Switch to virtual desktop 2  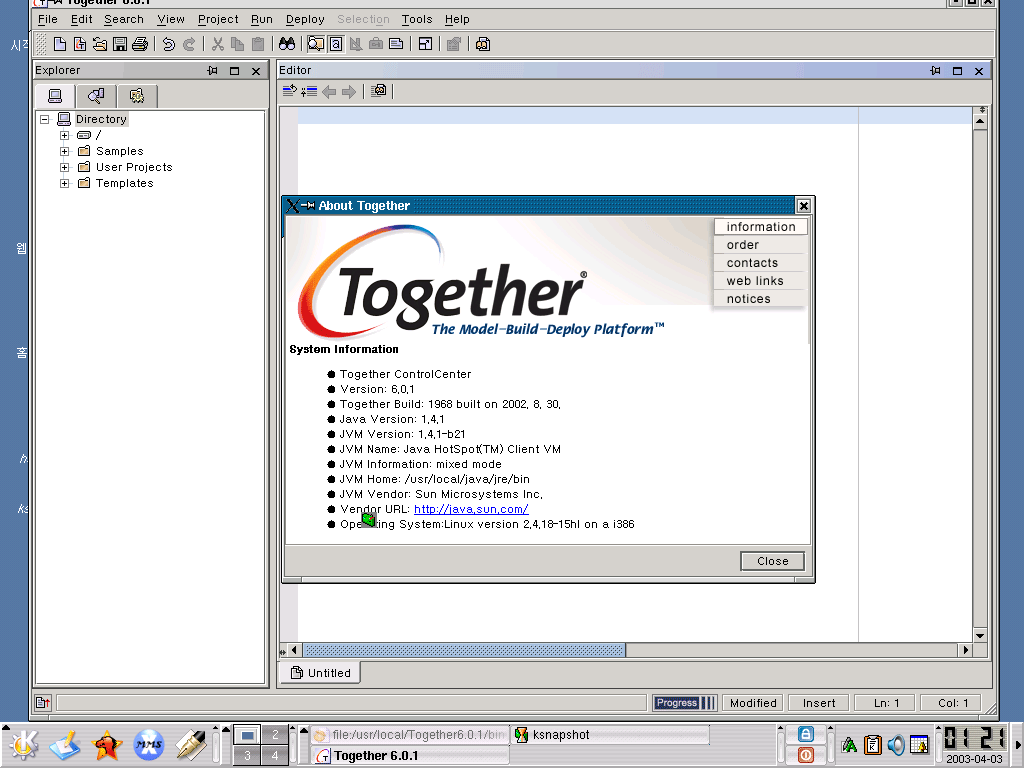pyautogui.click(x=275, y=735)
